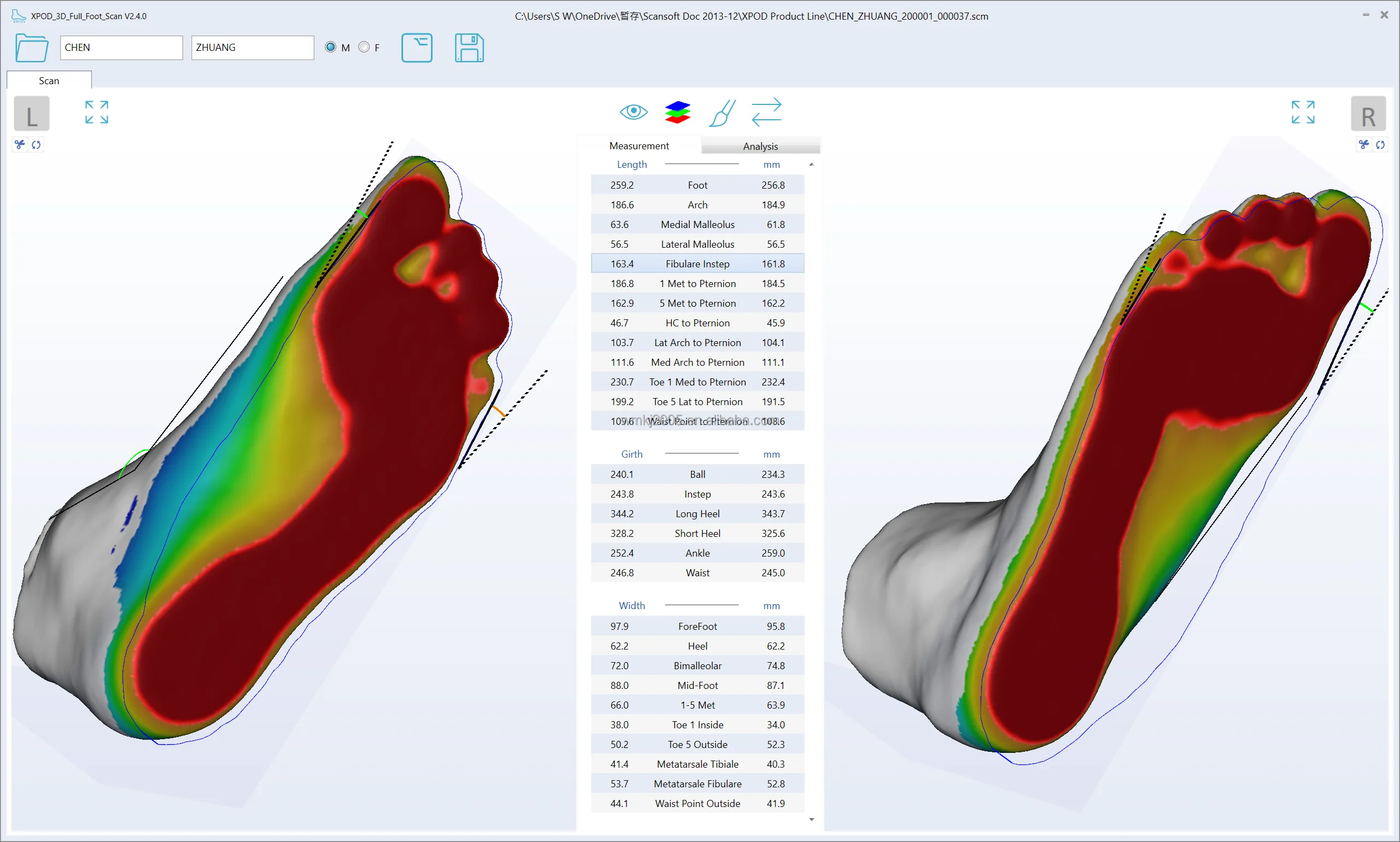
Task: Click the reset rotation icon for right foot
Action: point(1380,145)
